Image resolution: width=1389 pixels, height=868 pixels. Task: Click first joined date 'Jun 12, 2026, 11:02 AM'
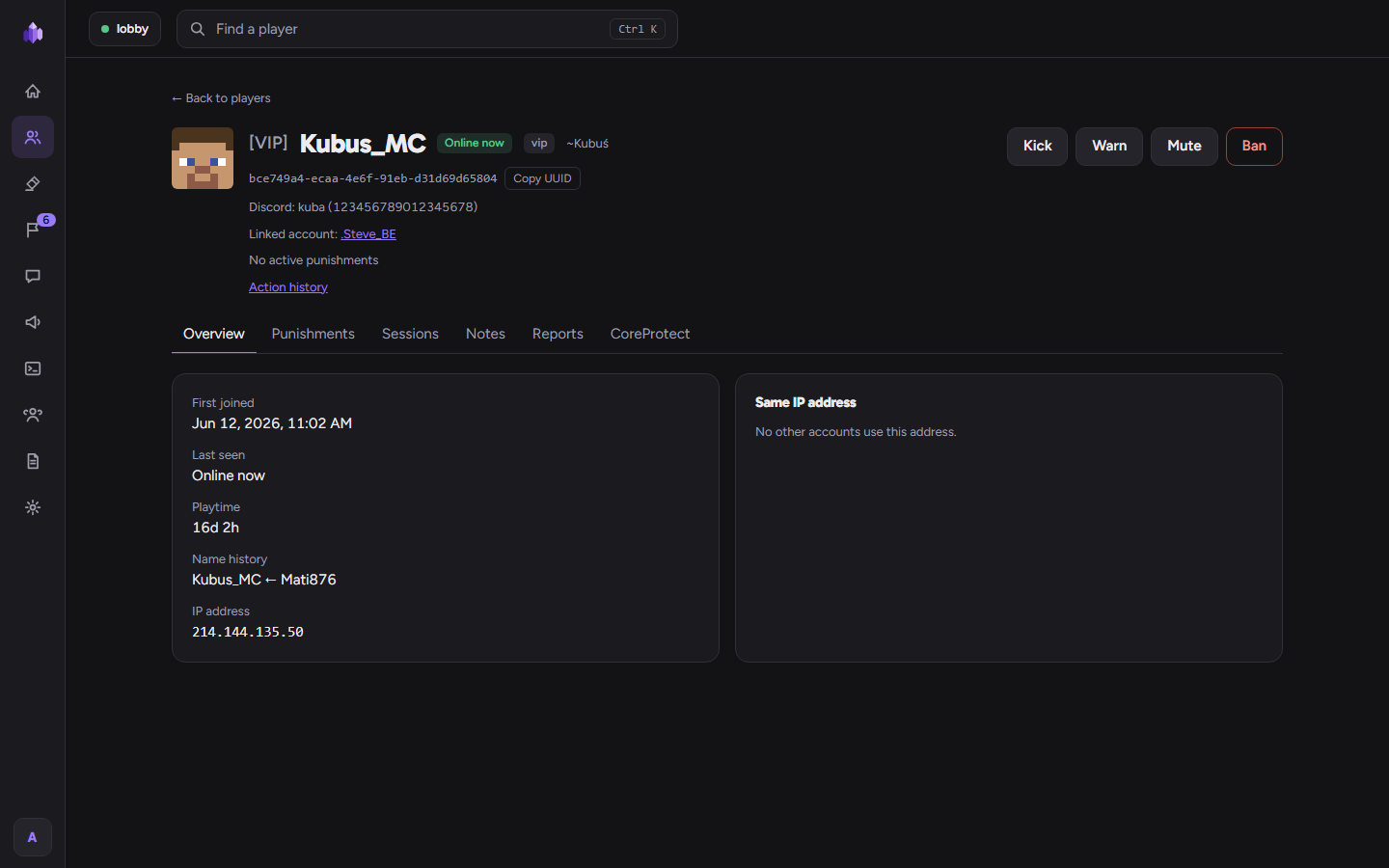272,423
